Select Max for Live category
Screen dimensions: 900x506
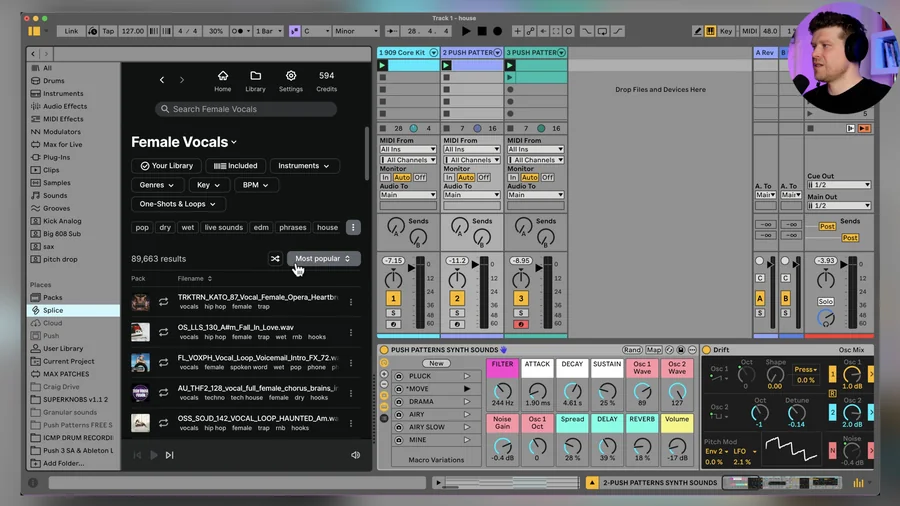63,145
